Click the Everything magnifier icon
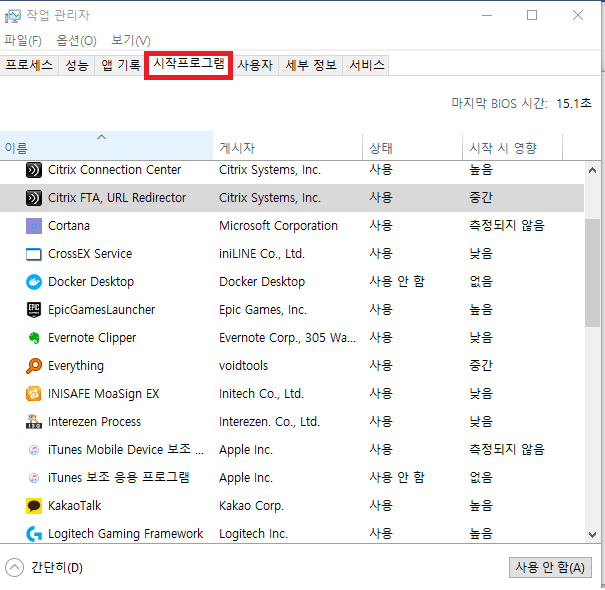The height and width of the screenshot is (590, 605). [34, 366]
